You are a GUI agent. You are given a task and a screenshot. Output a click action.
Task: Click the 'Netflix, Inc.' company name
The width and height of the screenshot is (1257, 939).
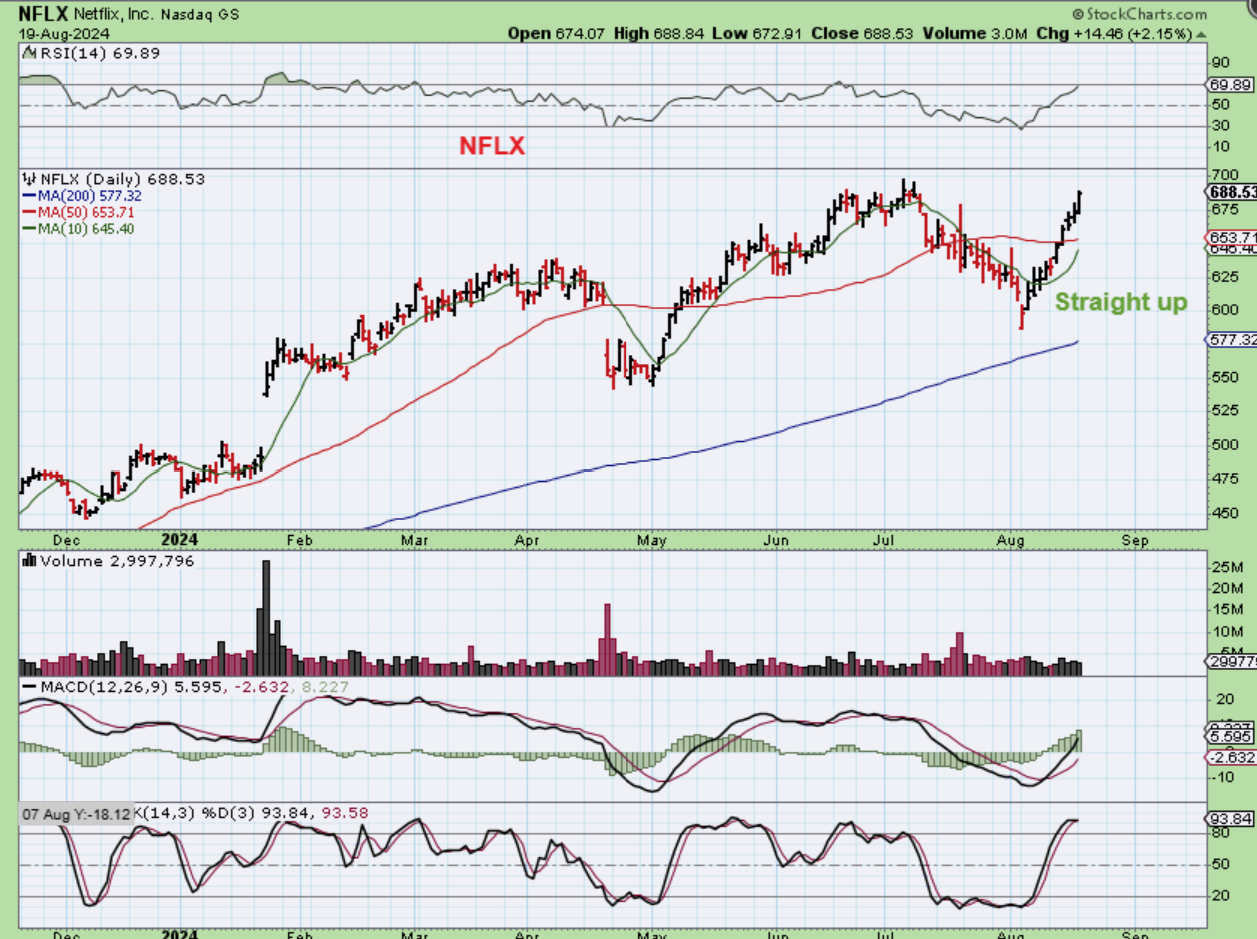pos(115,15)
